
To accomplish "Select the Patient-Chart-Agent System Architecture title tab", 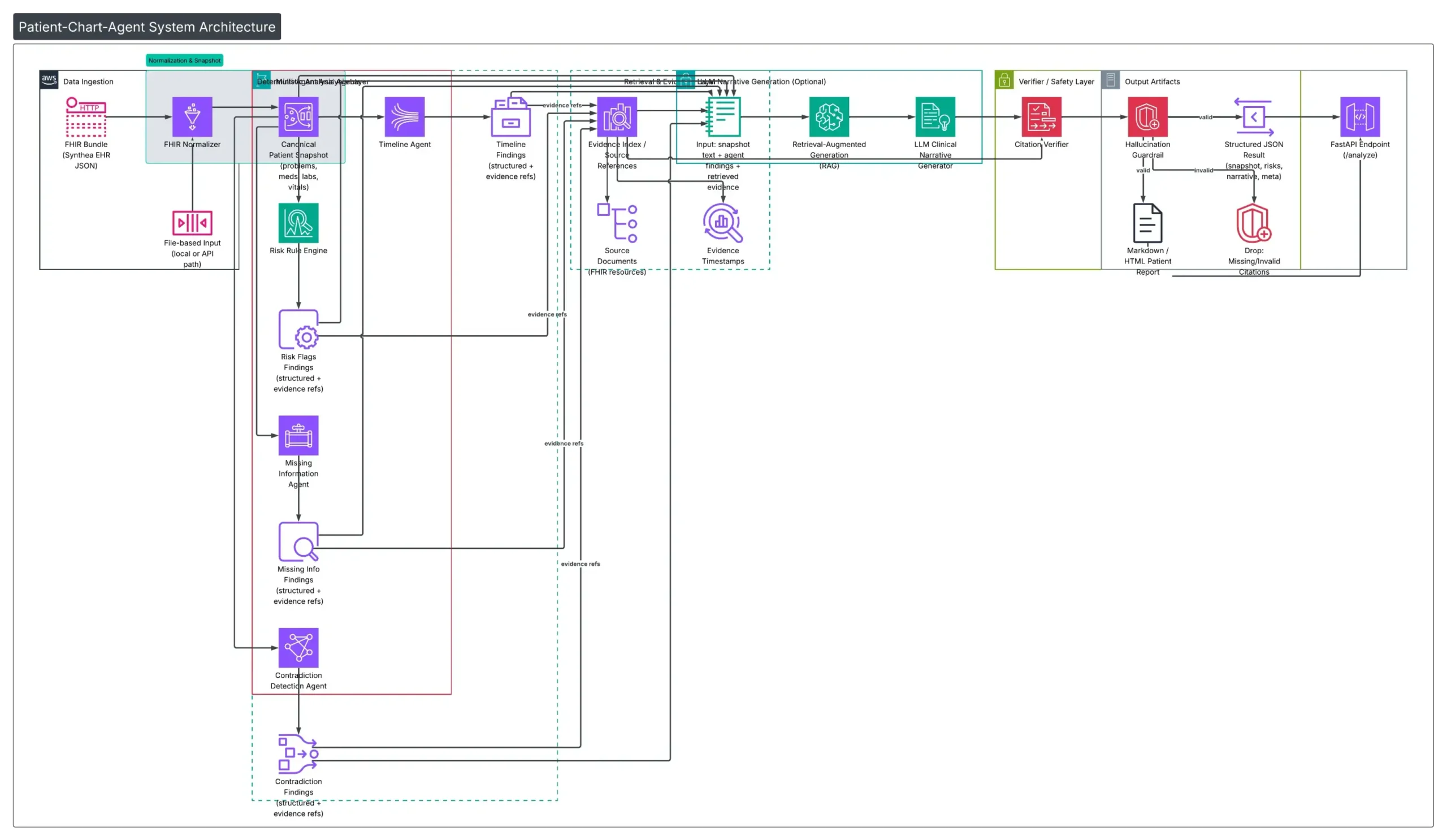I will (147, 27).
